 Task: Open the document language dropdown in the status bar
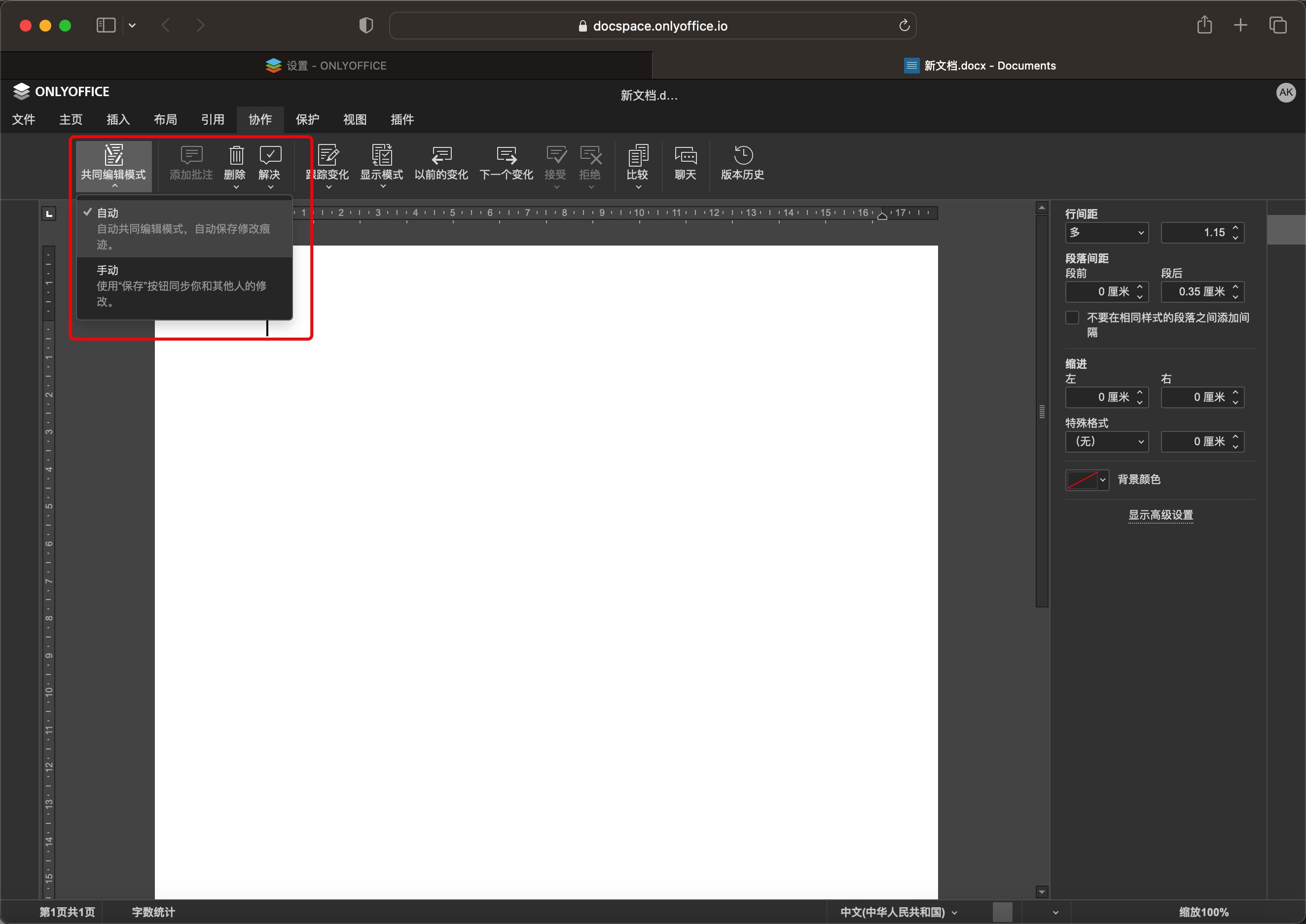[898, 912]
